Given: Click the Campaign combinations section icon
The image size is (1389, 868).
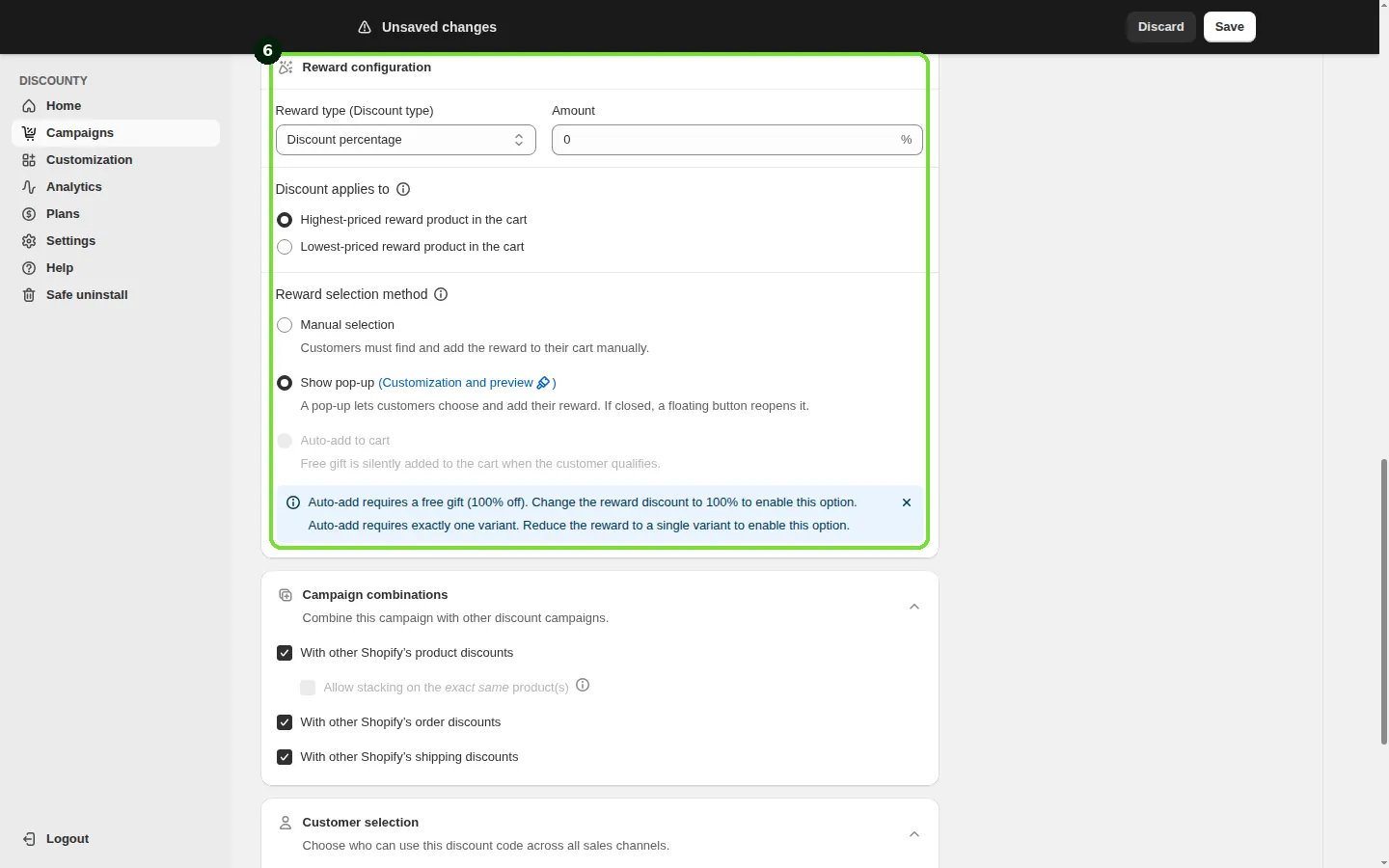Looking at the screenshot, I should (286, 595).
